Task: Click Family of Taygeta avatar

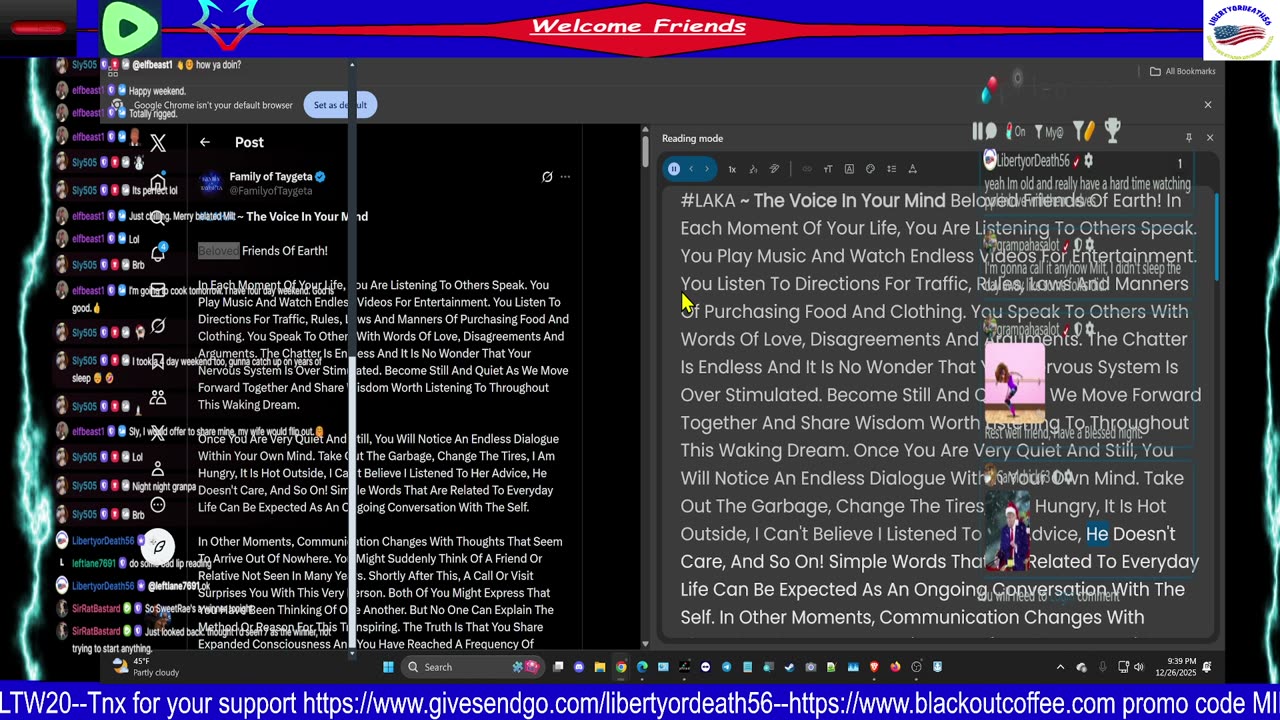Action: click(x=211, y=183)
